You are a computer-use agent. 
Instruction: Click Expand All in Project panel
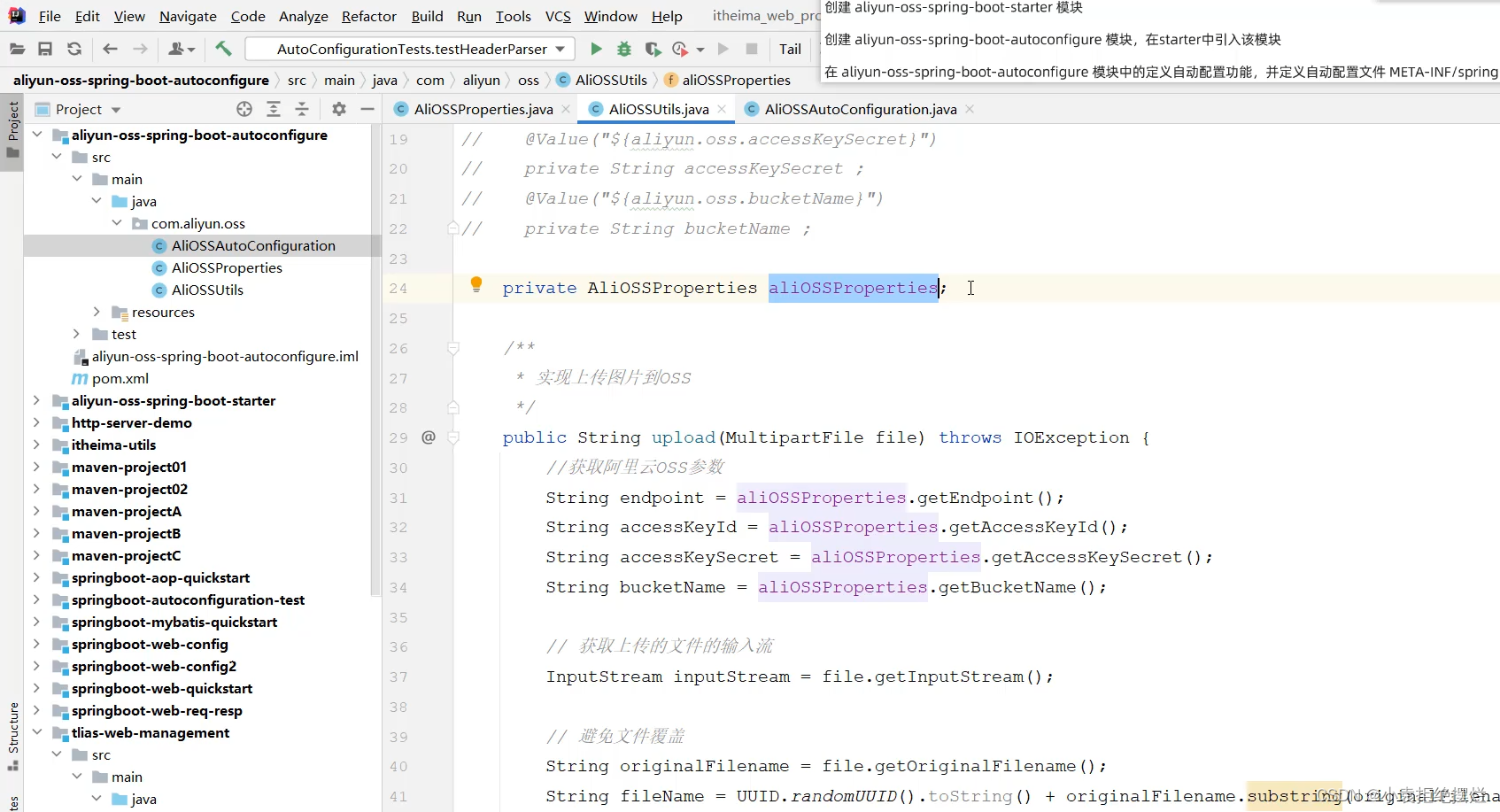point(274,109)
